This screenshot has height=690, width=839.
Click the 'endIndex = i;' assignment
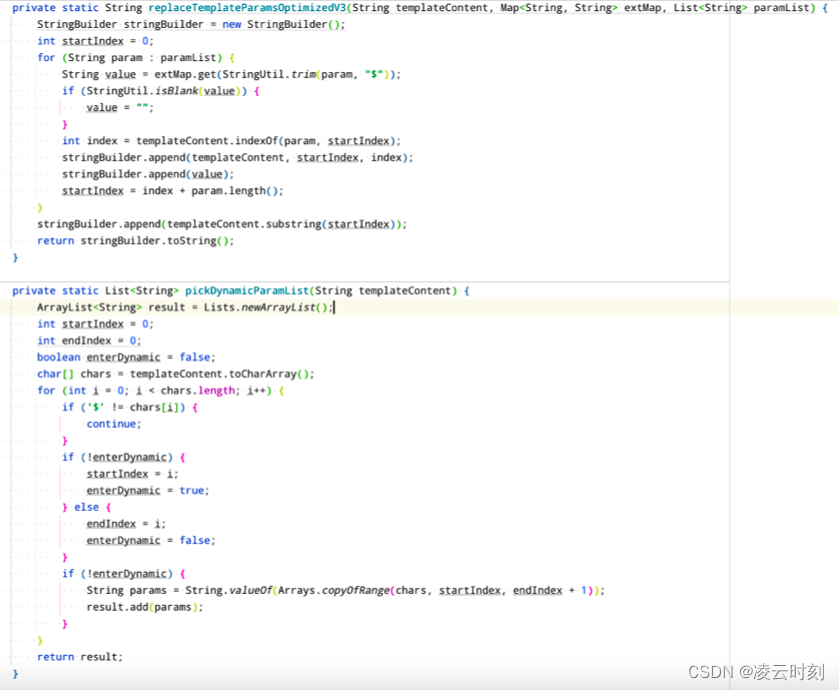126,523
